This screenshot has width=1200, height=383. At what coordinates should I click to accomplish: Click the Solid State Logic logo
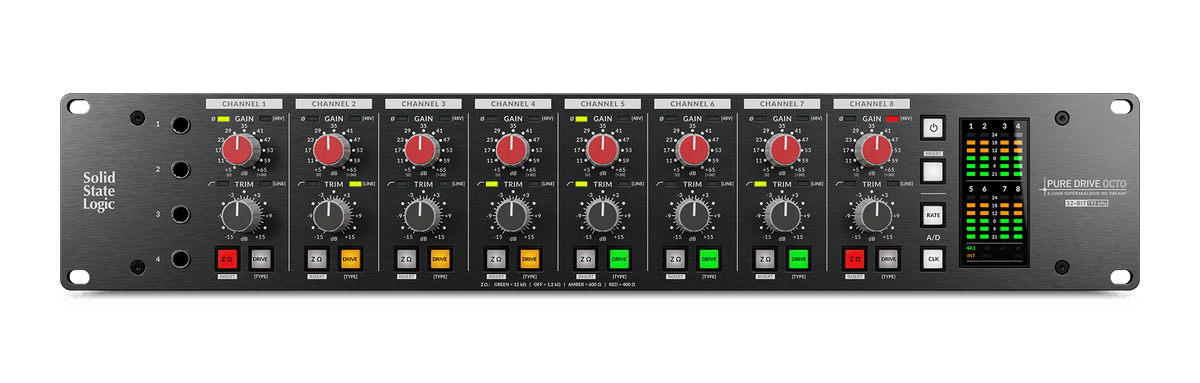point(98,191)
